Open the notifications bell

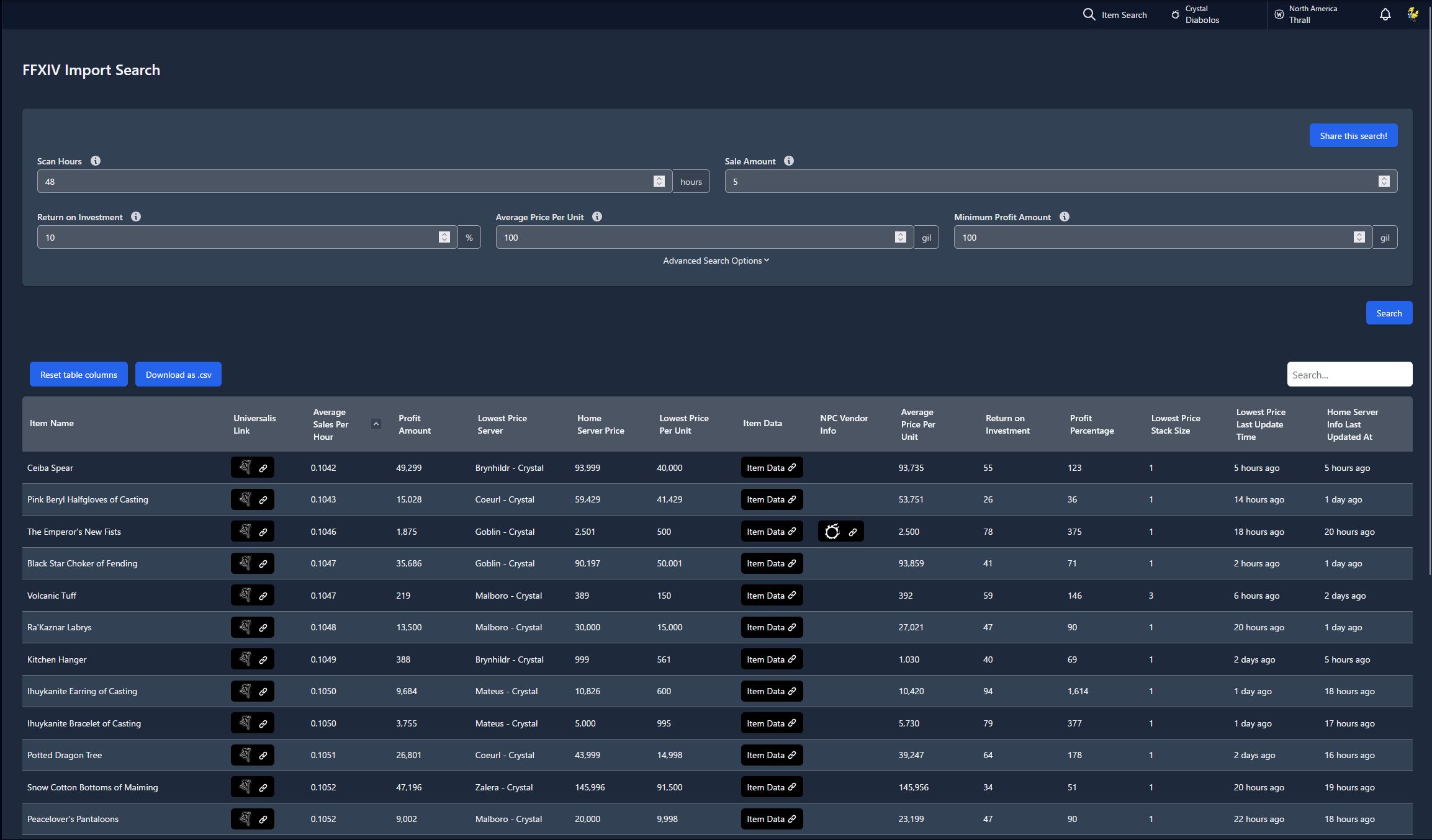coord(1385,14)
